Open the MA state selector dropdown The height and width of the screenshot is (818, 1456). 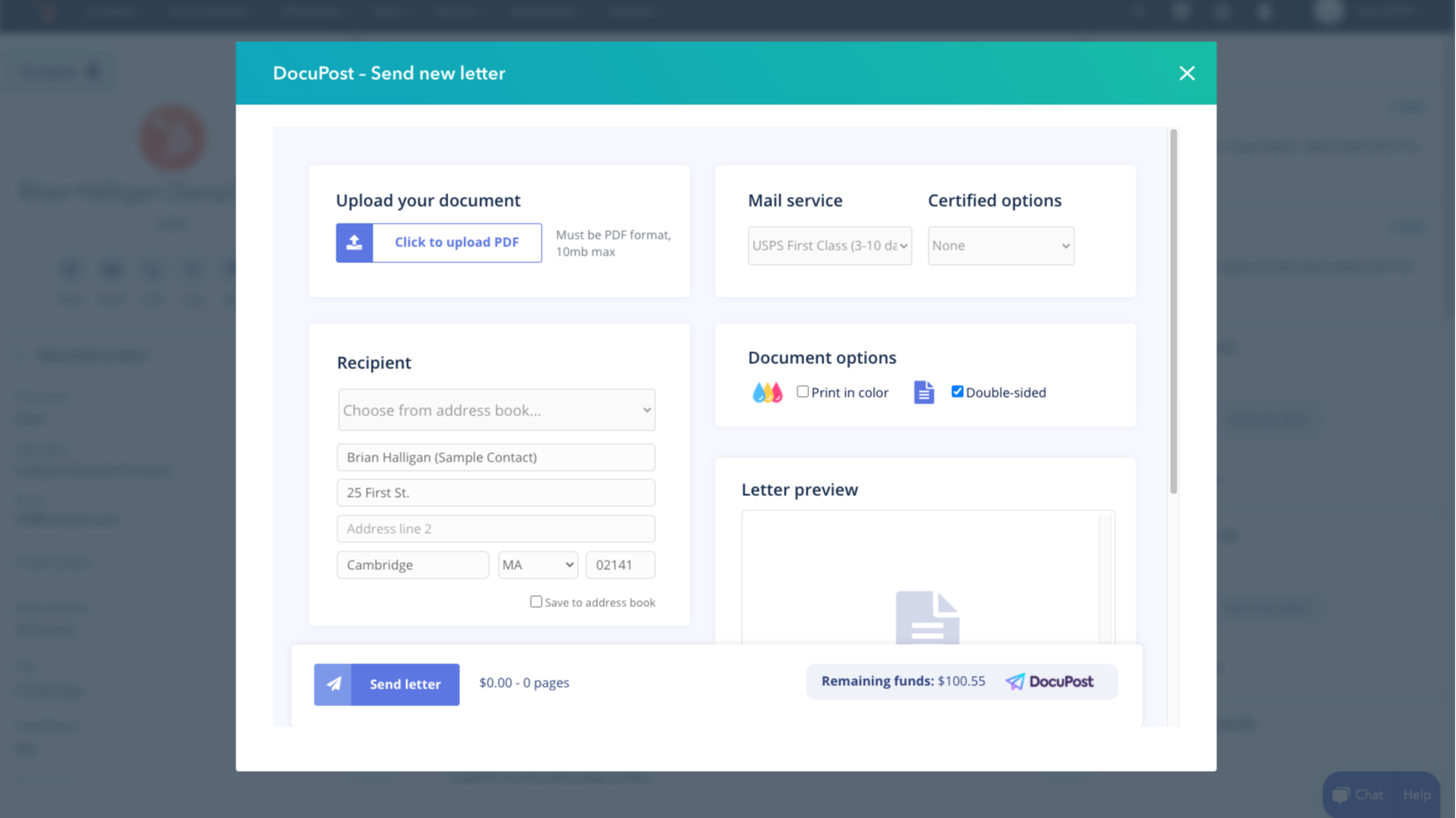tap(537, 564)
